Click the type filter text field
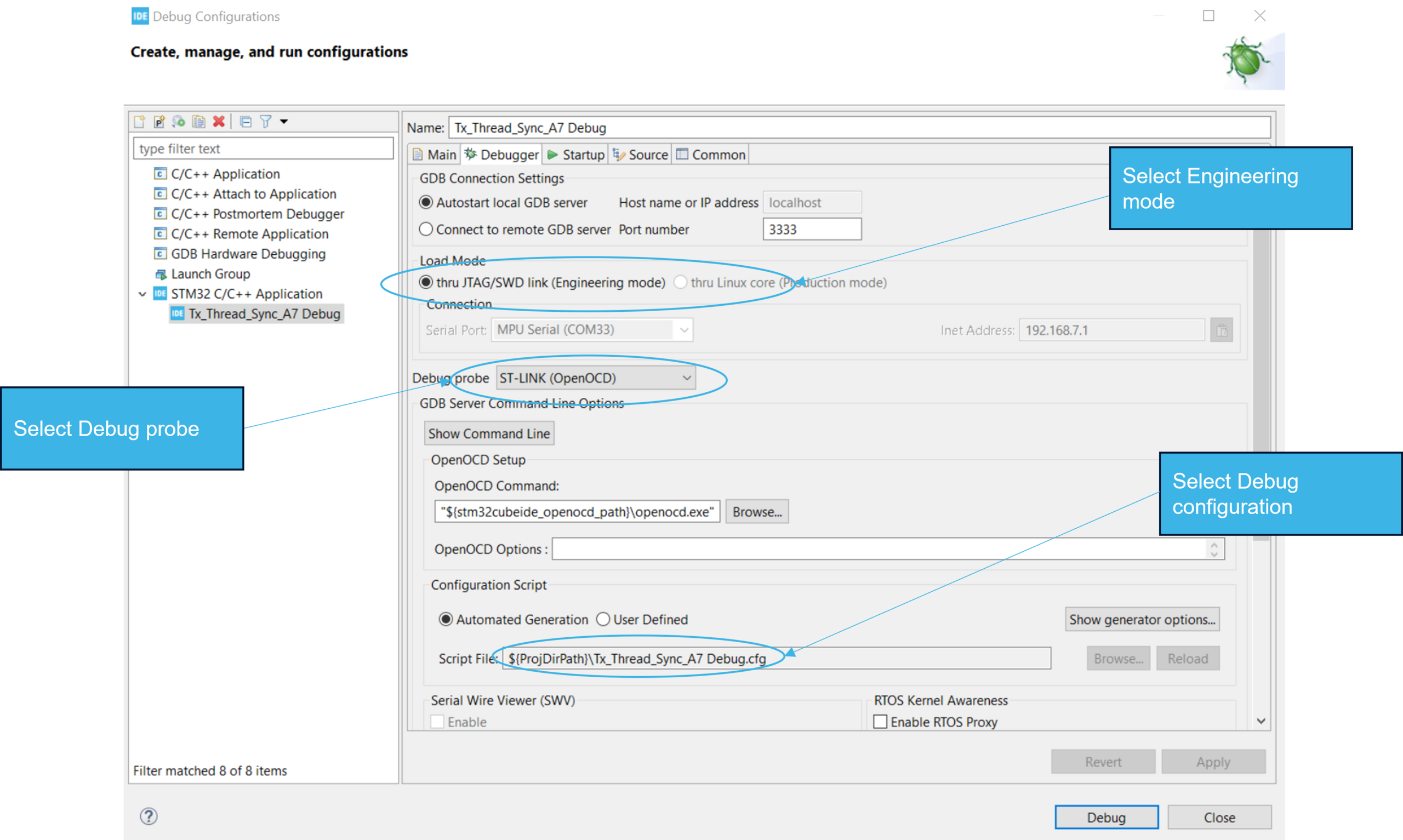This screenshot has height=840, width=1403. (263, 148)
